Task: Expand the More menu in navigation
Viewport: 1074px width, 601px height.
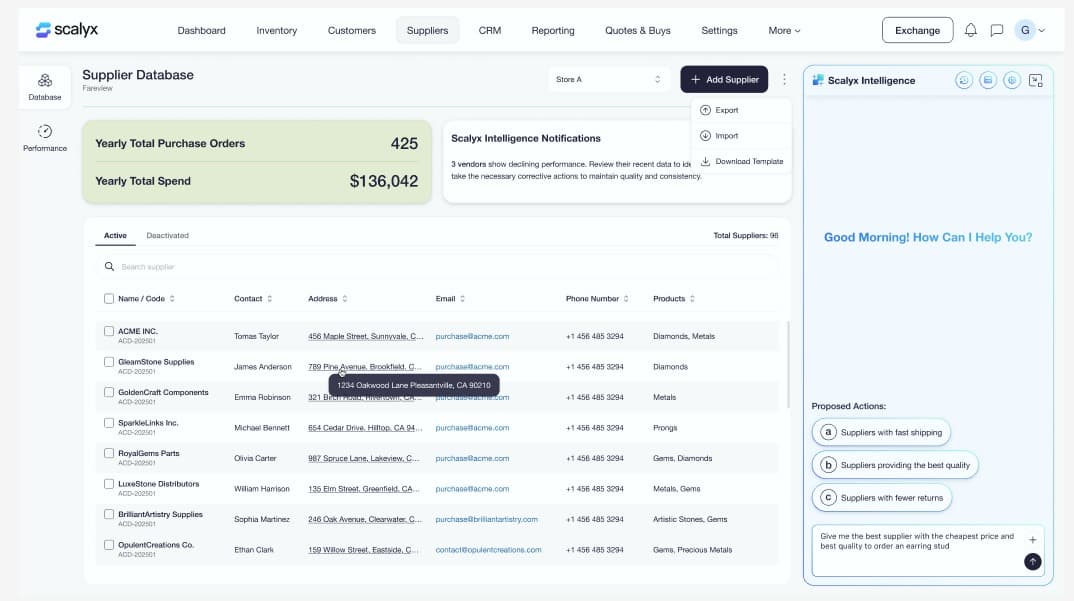Action: point(784,30)
